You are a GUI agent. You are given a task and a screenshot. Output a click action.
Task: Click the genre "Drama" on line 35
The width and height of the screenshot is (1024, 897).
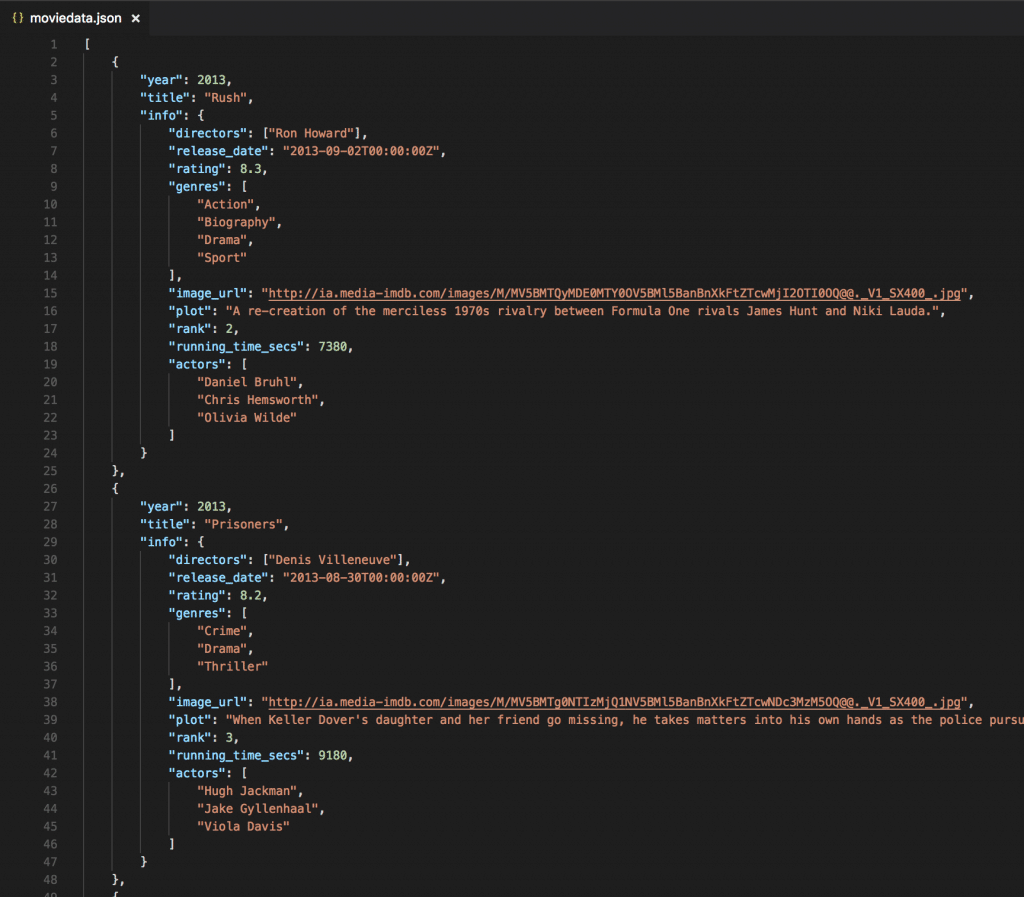[222, 649]
